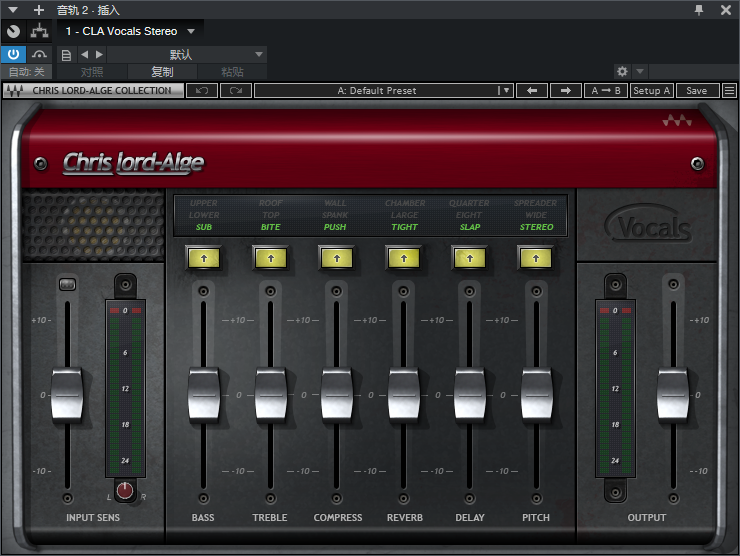Load previous Waves preset arrow
The width and height of the screenshot is (740, 556).
(x=532, y=91)
